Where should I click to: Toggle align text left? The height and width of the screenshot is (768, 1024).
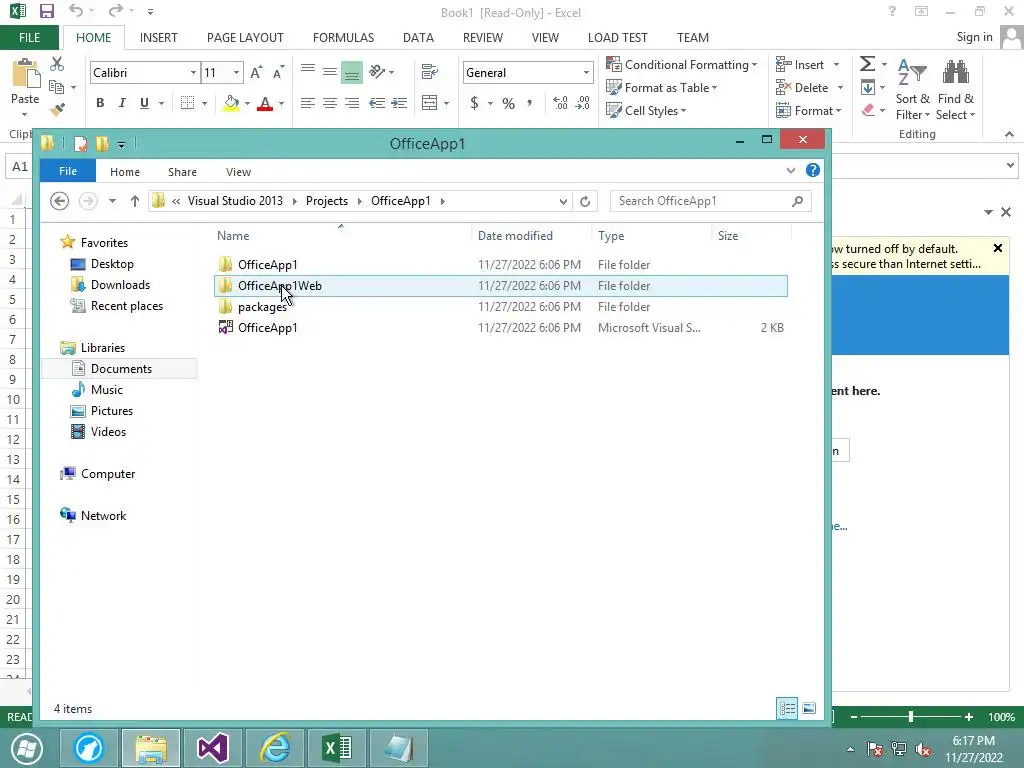click(308, 103)
